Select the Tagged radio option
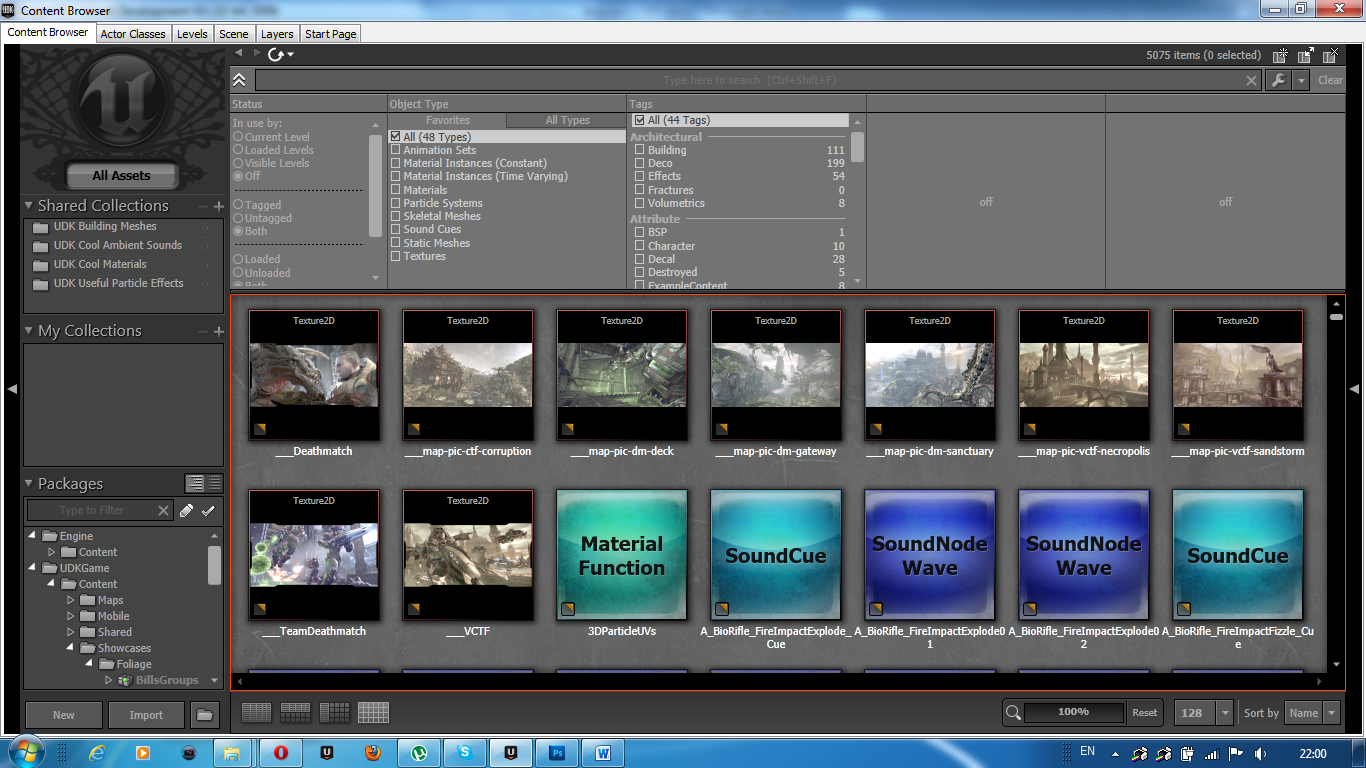The height and width of the screenshot is (768, 1366). coord(238,205)
